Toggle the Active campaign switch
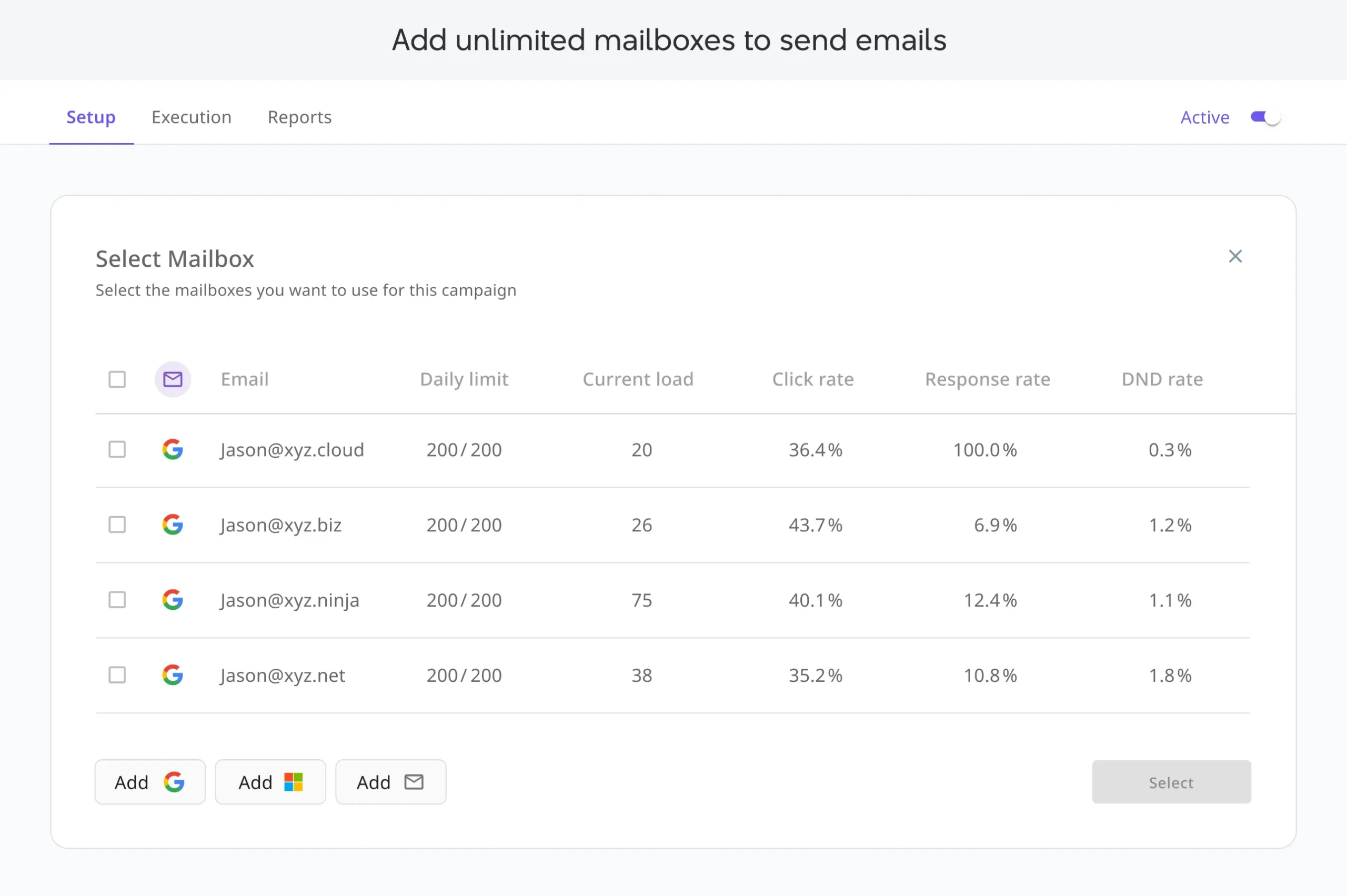The image size is (1347, 896). [x=1264, y=117]
